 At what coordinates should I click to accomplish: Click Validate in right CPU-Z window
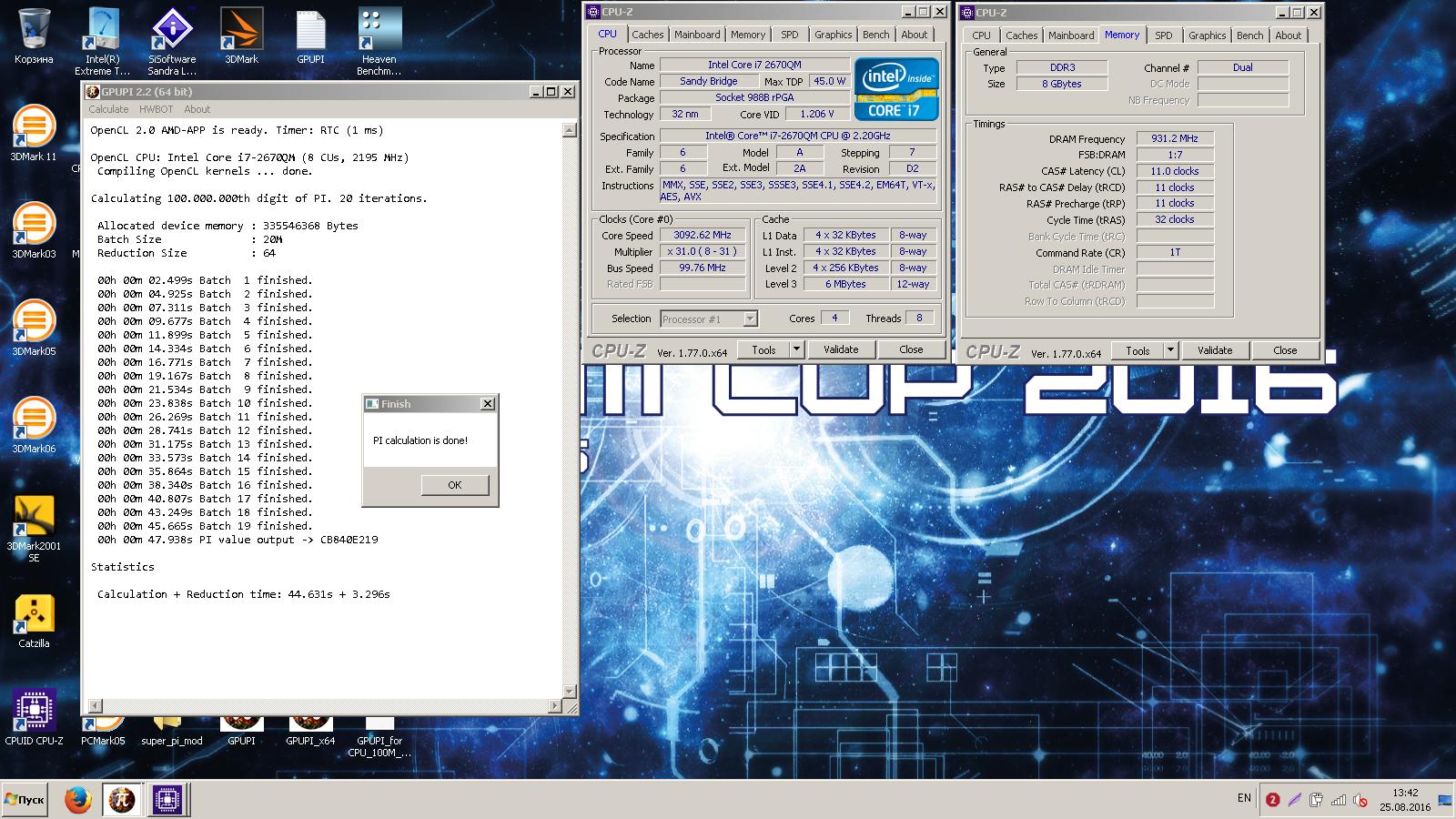[x=1215, y=350]
